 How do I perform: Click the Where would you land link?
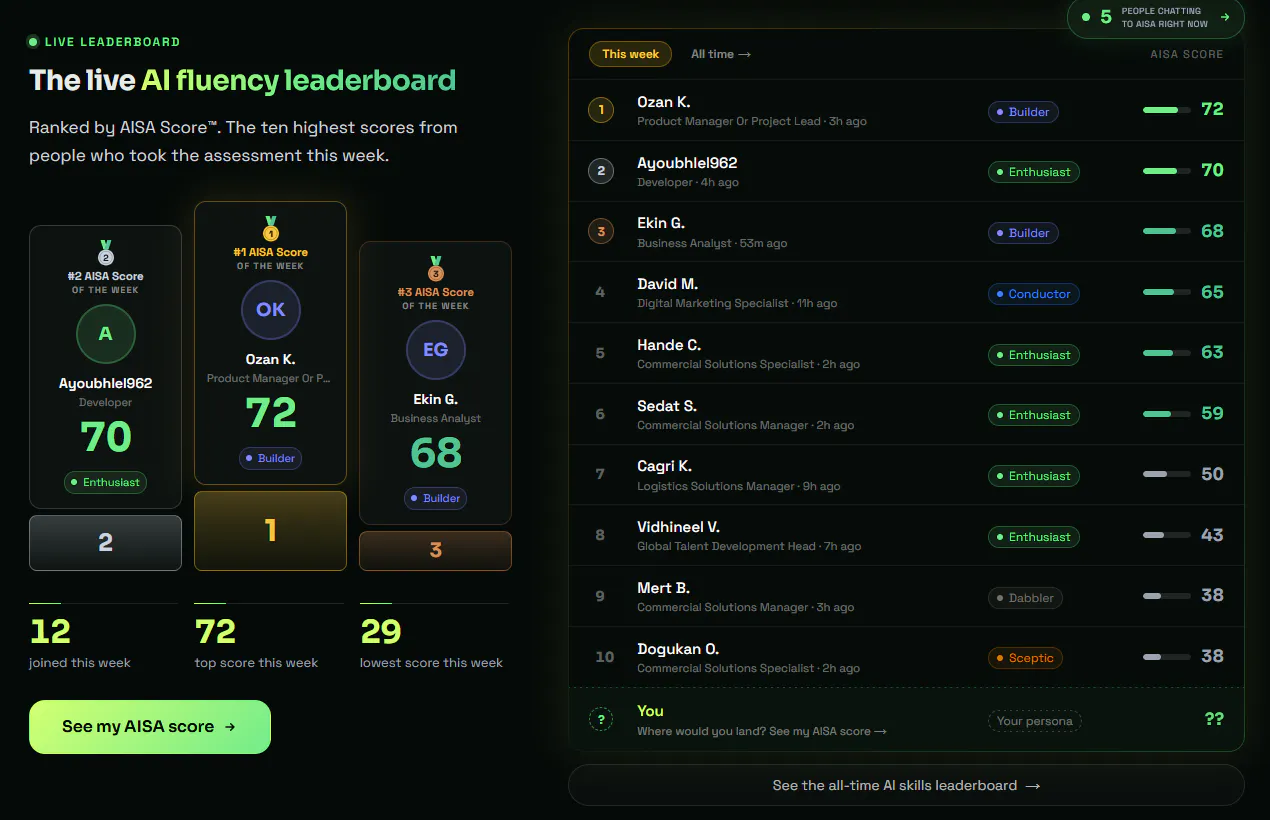coord(762,731)
